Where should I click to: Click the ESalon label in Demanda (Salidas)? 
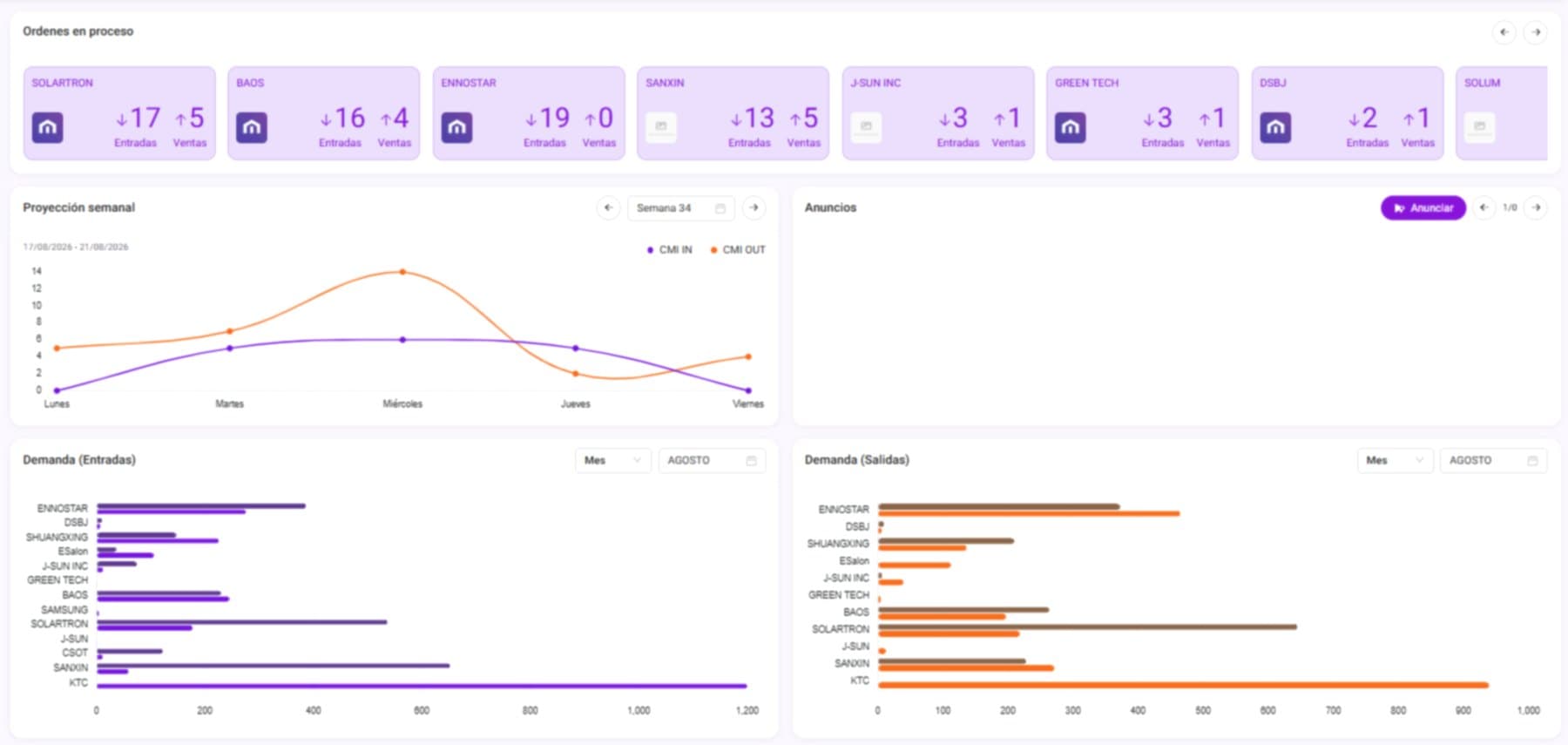[x=854, y=561]
